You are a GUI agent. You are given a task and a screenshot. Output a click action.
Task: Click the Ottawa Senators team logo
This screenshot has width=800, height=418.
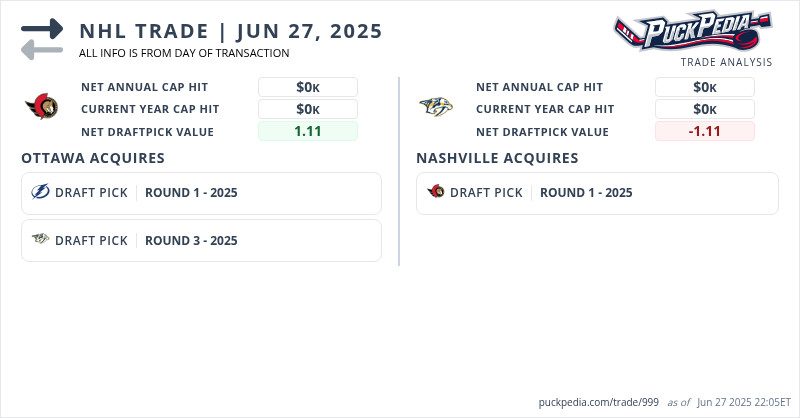coord(42,105)
